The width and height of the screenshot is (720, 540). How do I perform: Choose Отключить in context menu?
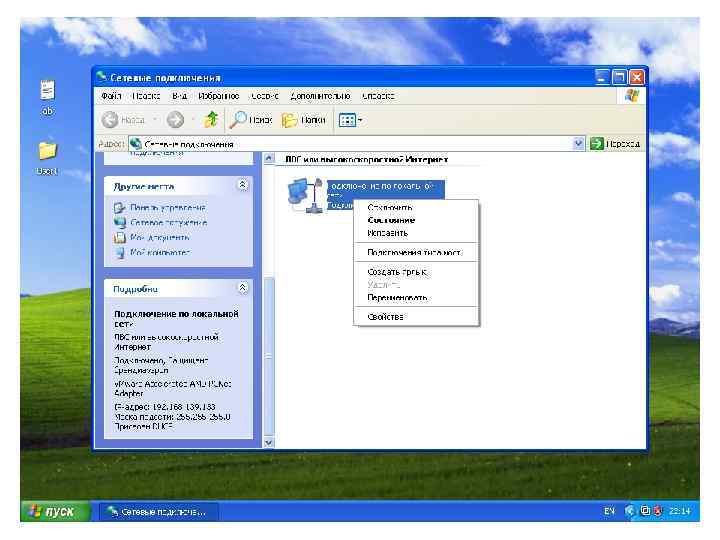[416, 207]
